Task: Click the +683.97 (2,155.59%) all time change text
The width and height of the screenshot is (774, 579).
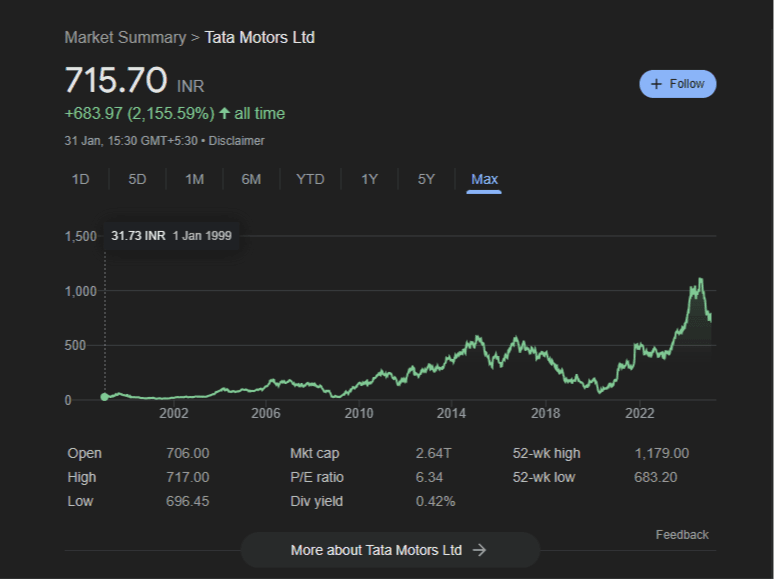Action: (175, 114)
